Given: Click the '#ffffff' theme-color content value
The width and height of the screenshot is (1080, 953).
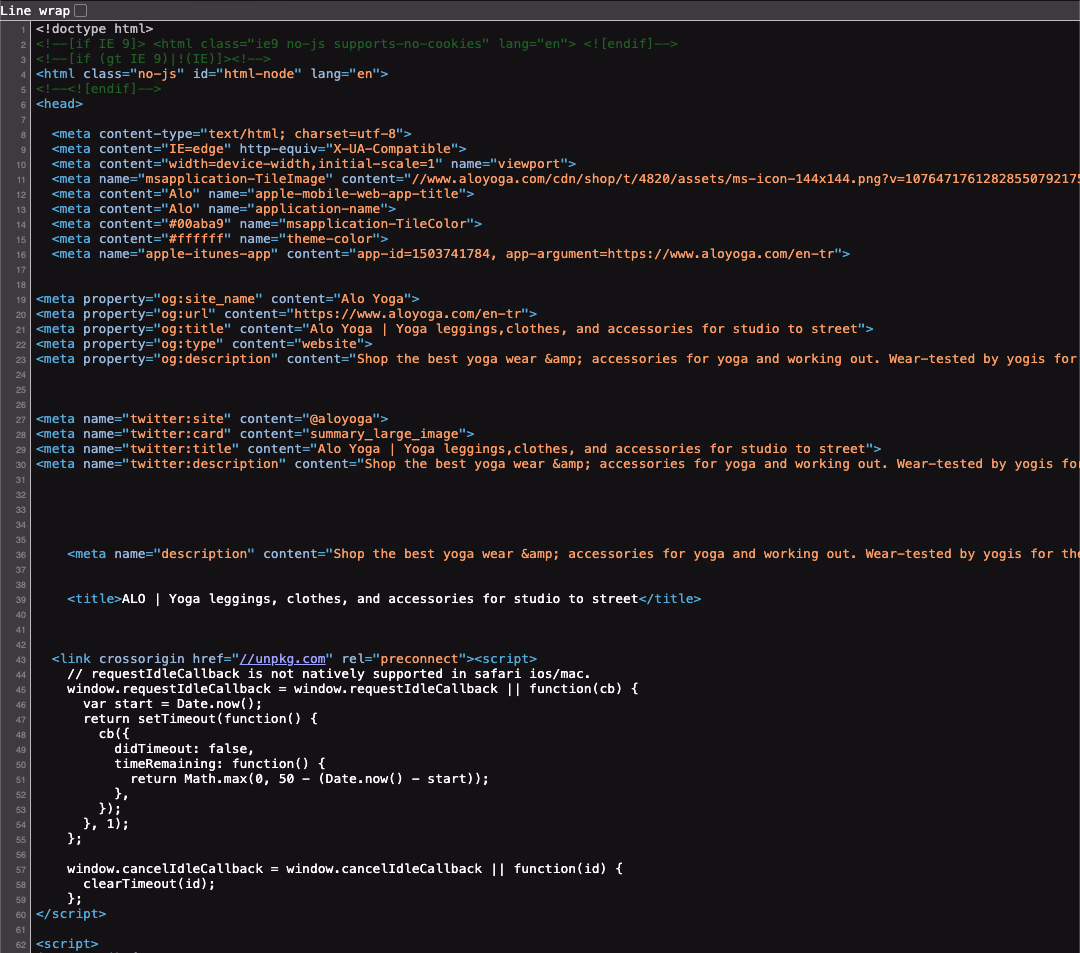Looking at the screenshot, I should pyautogui.click(x=196, y=239).
